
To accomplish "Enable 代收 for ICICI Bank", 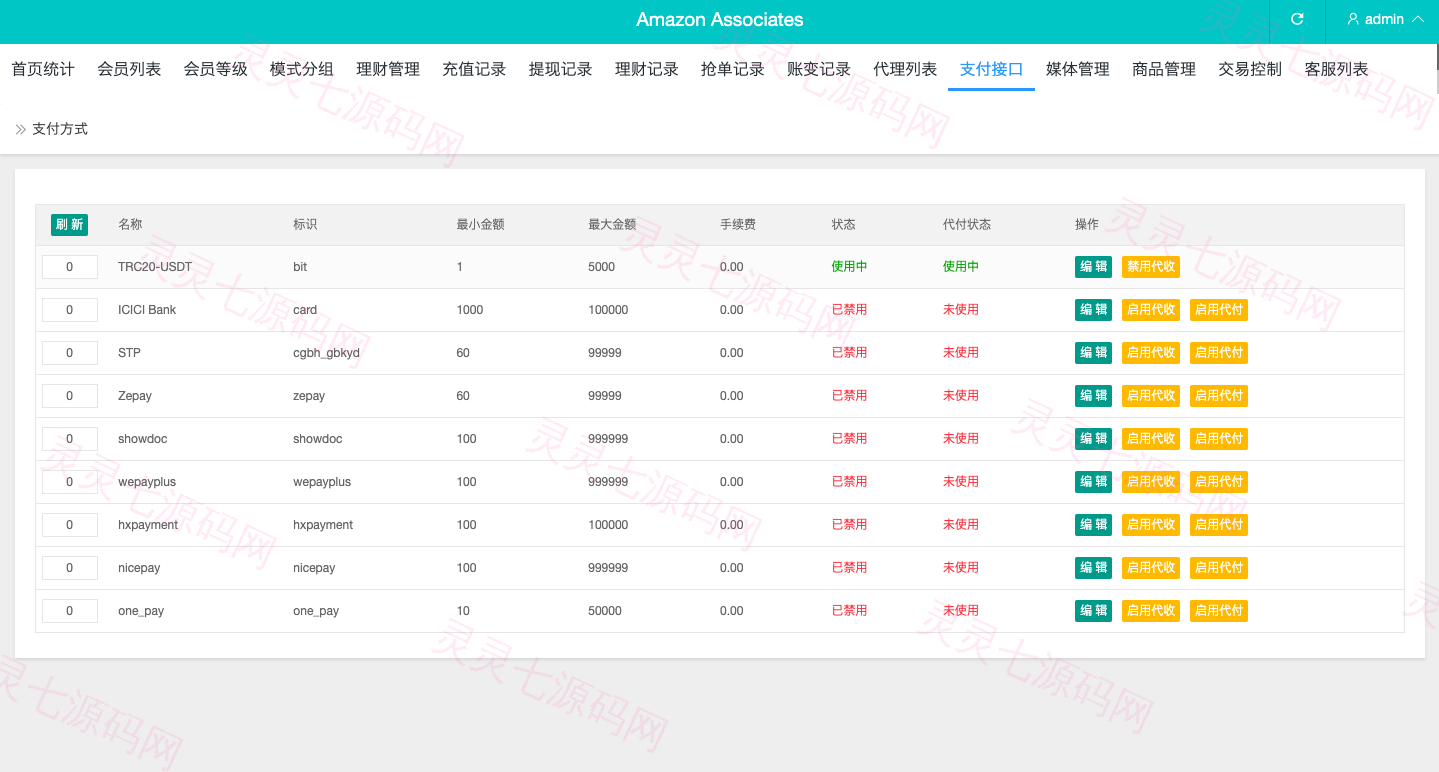I will [1151, 310].
